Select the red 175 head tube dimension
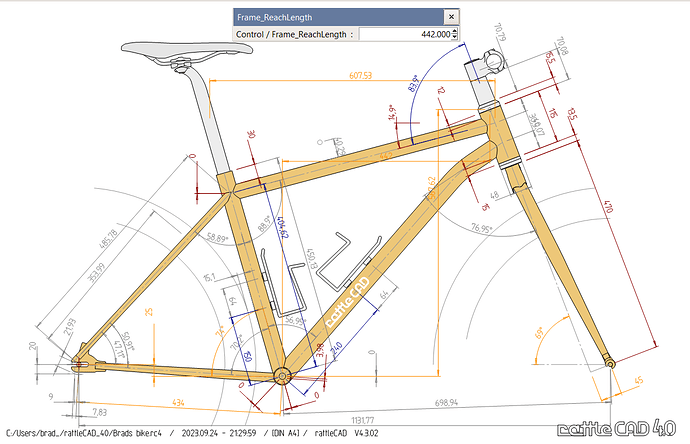This screenshot has height=444, width=690. click(x=552, y=113)
